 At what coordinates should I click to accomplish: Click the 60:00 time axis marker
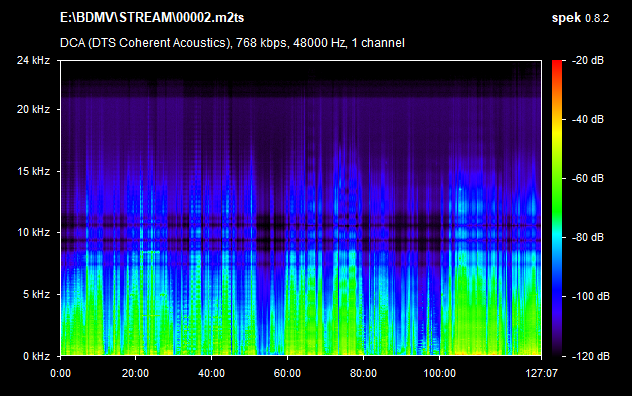point(287,373)
